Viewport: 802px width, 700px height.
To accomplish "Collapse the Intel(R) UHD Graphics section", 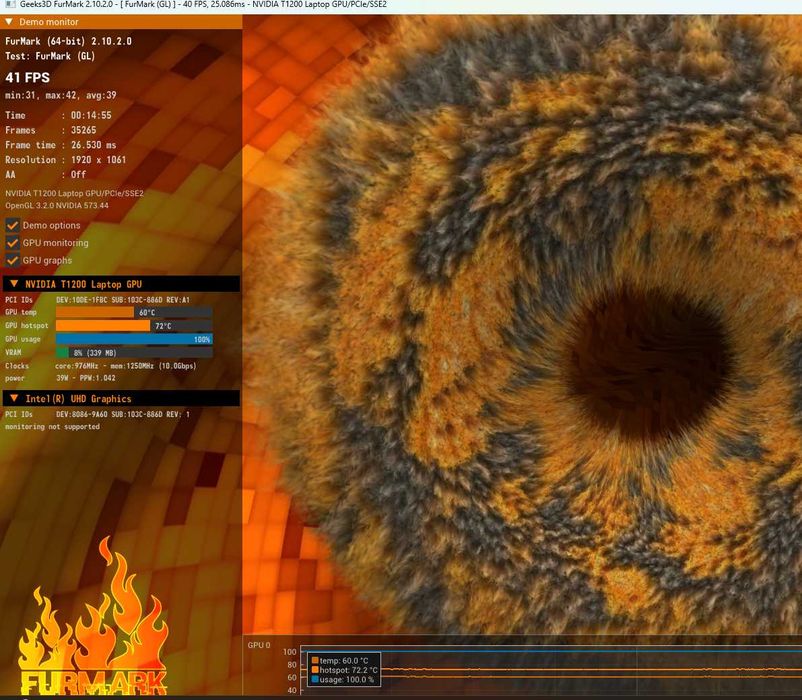I will (x=14, y=398).
